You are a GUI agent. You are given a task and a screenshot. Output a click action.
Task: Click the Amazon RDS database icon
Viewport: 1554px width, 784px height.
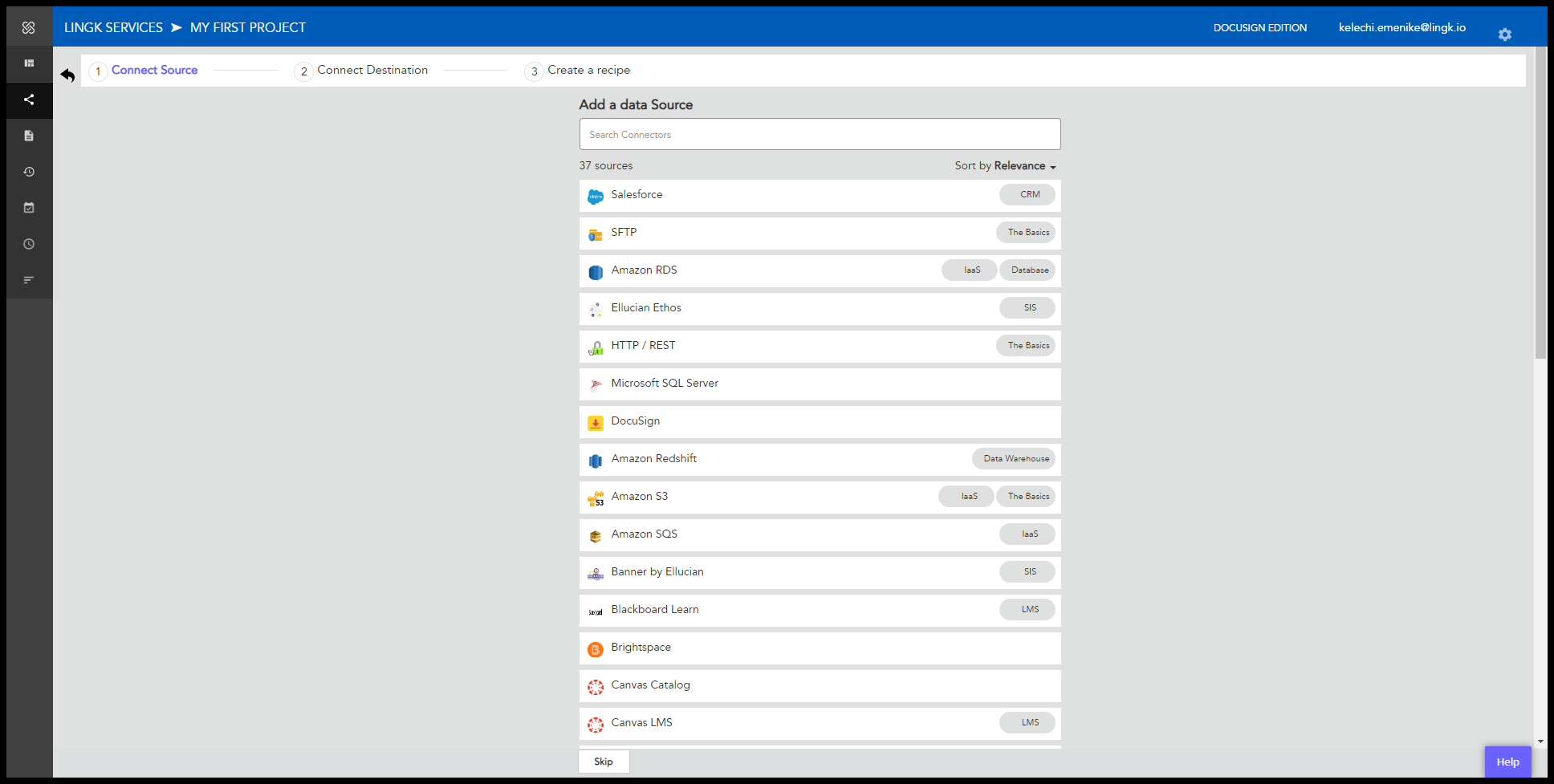click(596, 272)
